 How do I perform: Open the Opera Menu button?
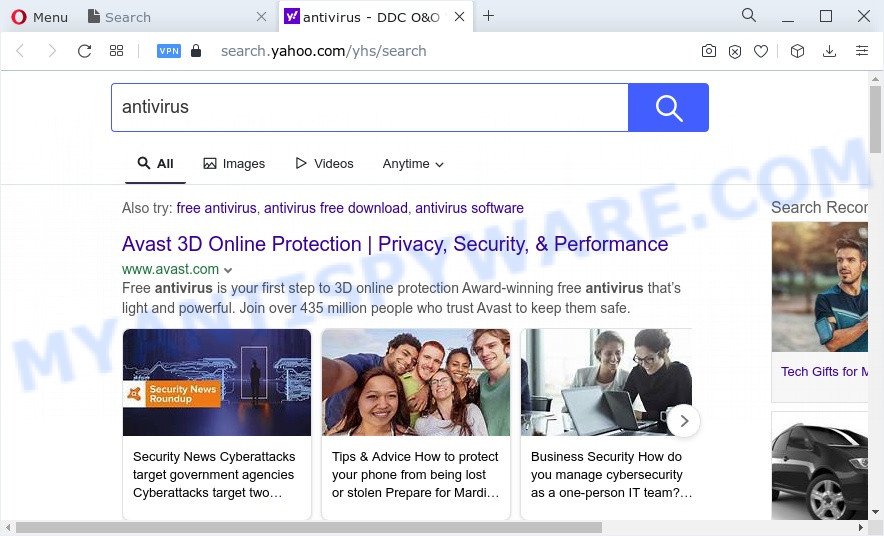39,17
